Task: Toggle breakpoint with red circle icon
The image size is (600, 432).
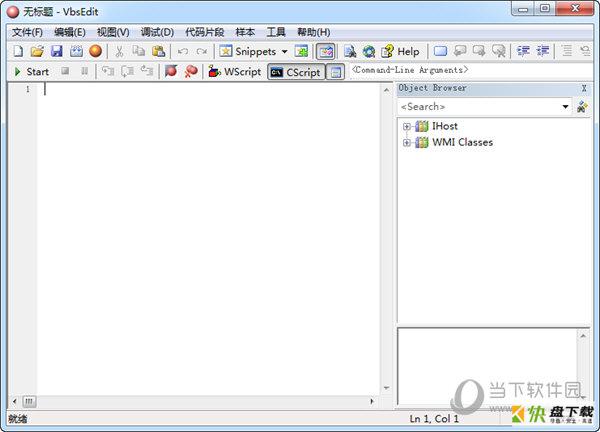Action: point(171,71)
